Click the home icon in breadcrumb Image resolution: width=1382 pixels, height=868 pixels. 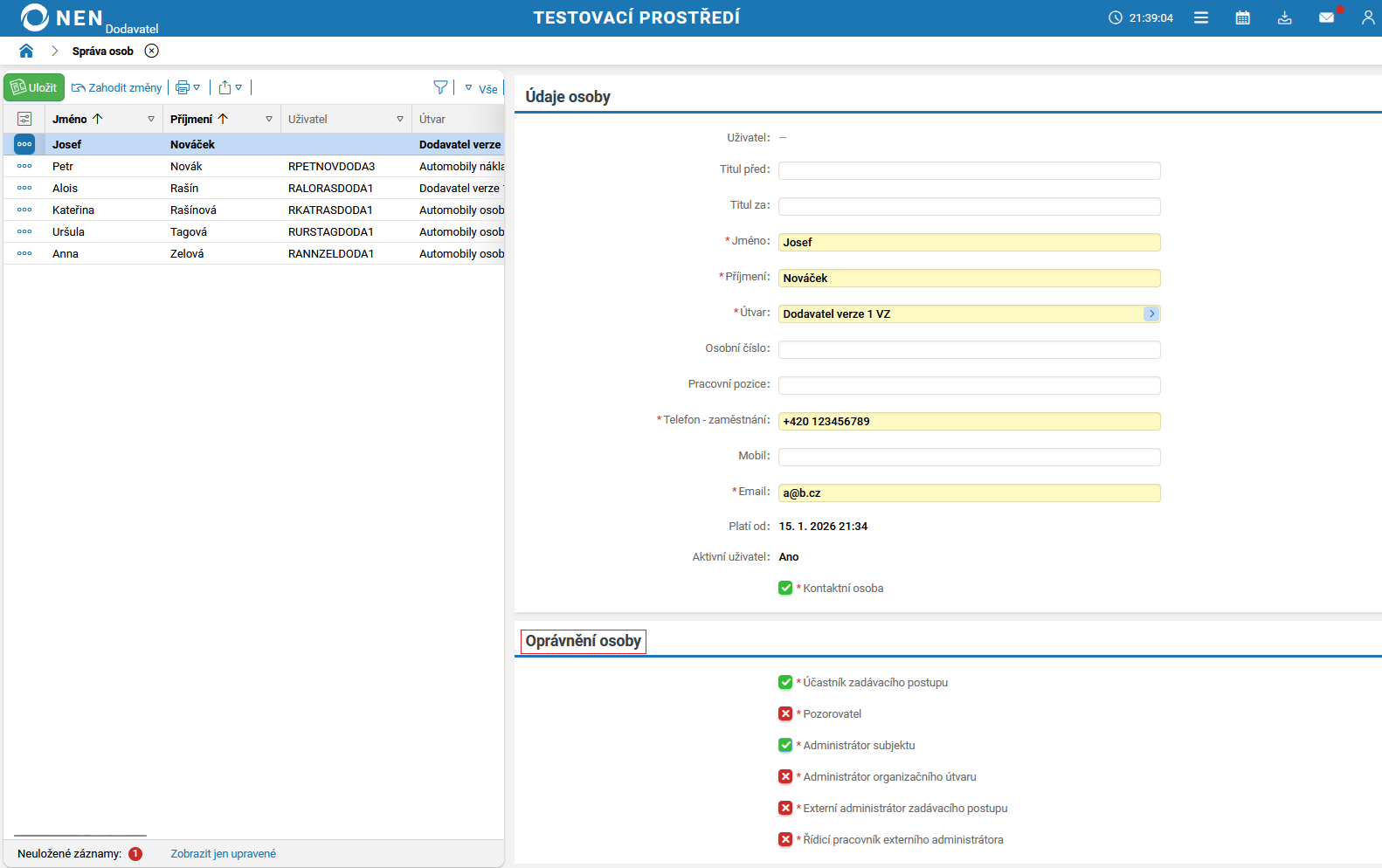(x=26, y=51)
